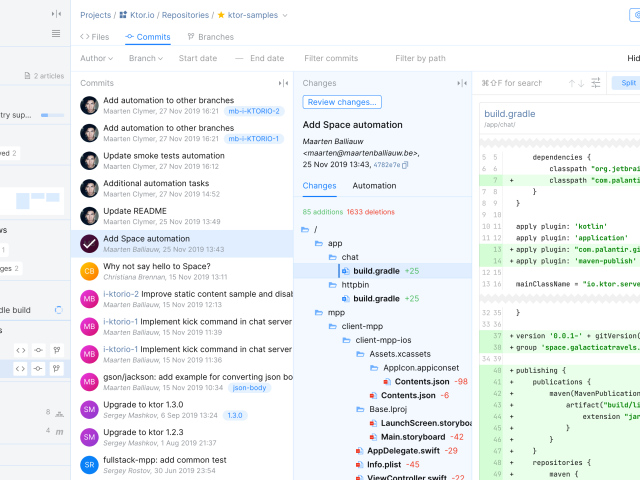Open build.gradle file title in diff

[509, 114]
